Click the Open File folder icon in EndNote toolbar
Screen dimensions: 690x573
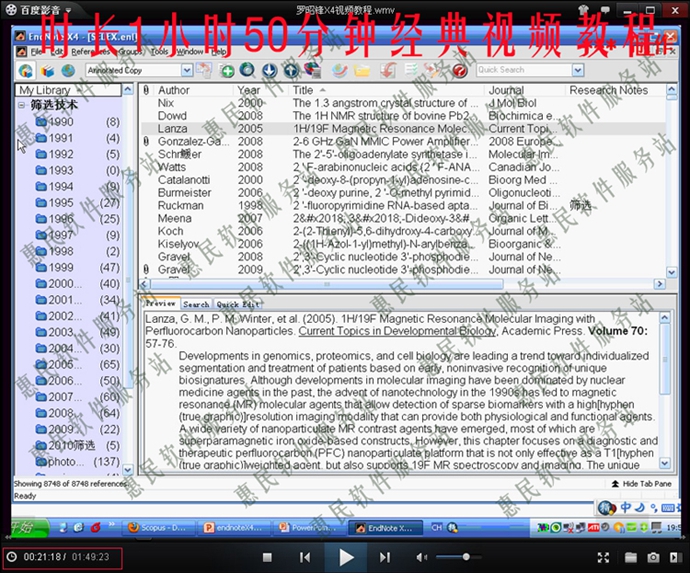coord(362,70)
